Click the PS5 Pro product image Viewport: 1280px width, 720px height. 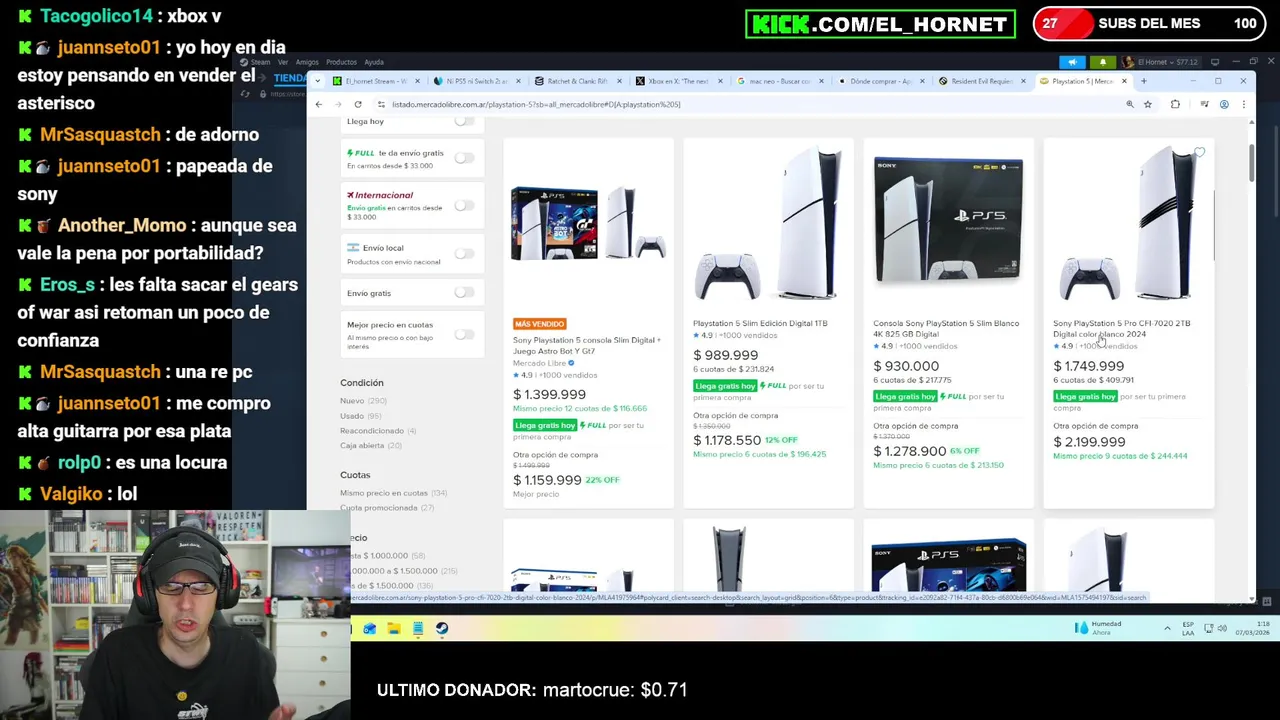[x=1128, y=225]
